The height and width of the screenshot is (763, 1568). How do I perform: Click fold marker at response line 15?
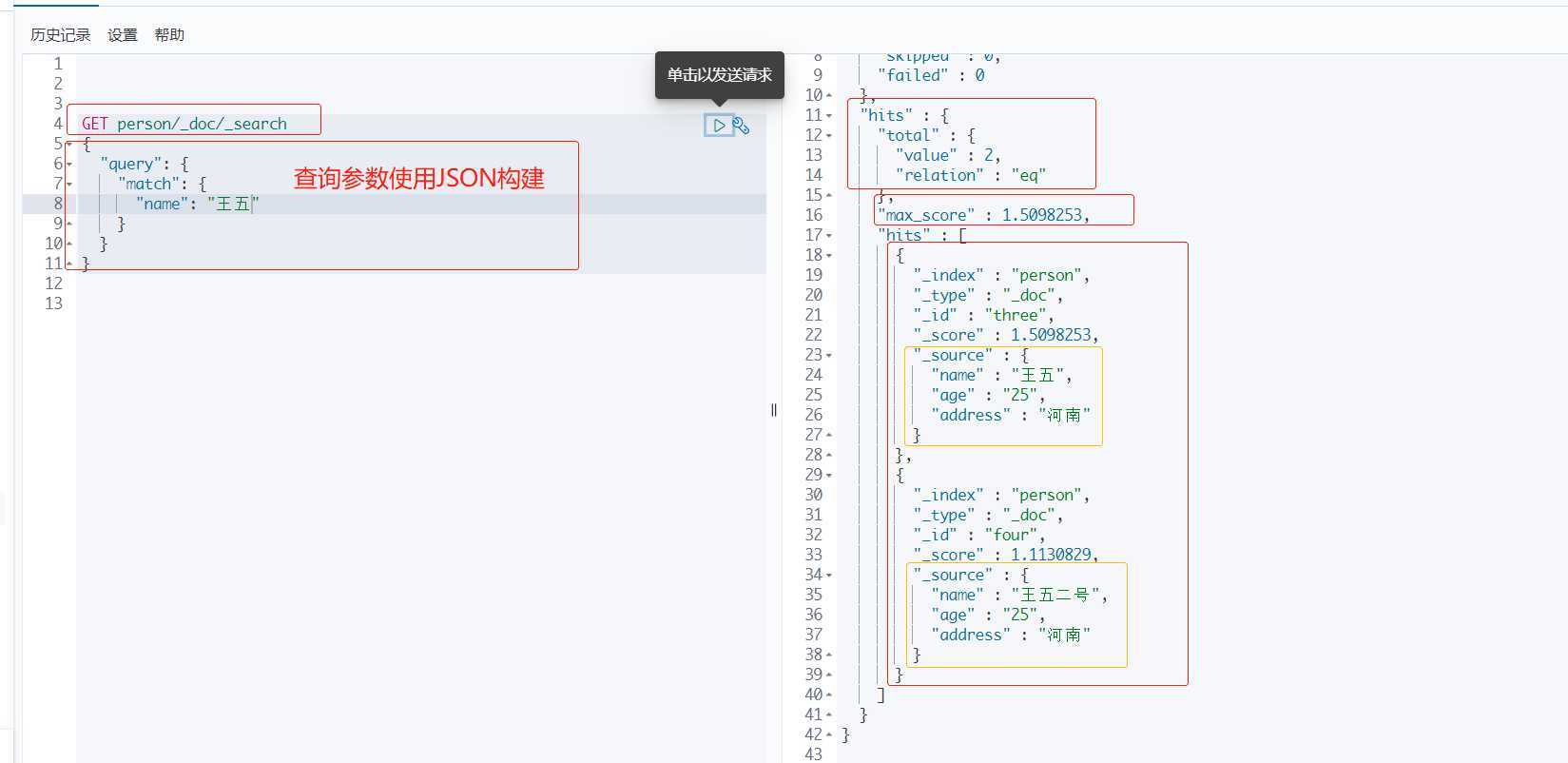(829, 195)
